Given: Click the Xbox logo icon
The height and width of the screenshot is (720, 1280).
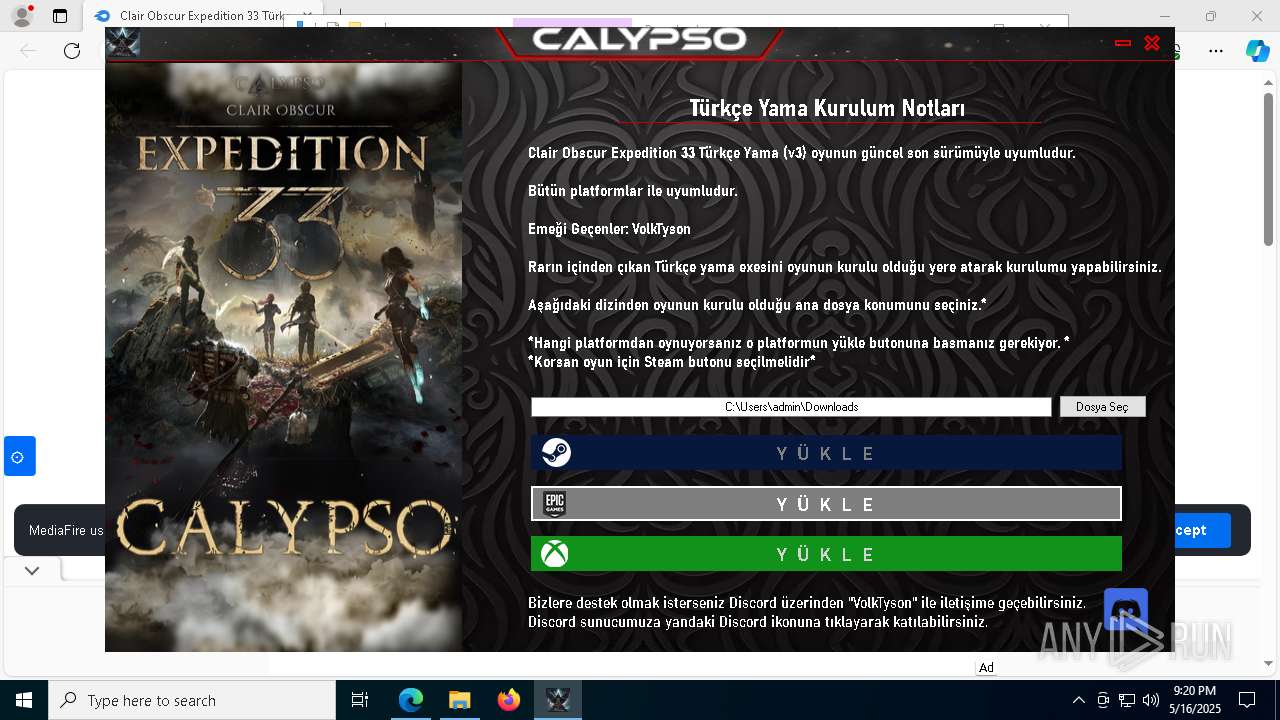Looking at the screenshot, I should (554, 554).
